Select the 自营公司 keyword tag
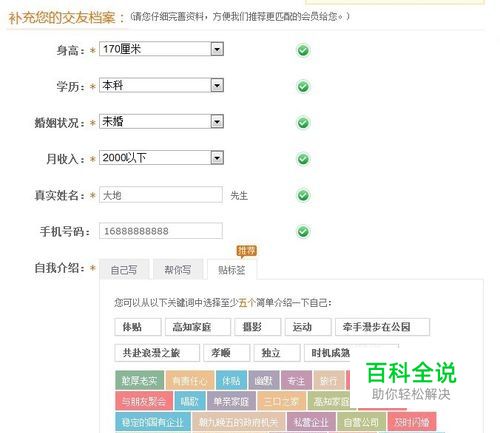This screenshot has height=433, width=500. pyautogui.click(x=362, y=422)
